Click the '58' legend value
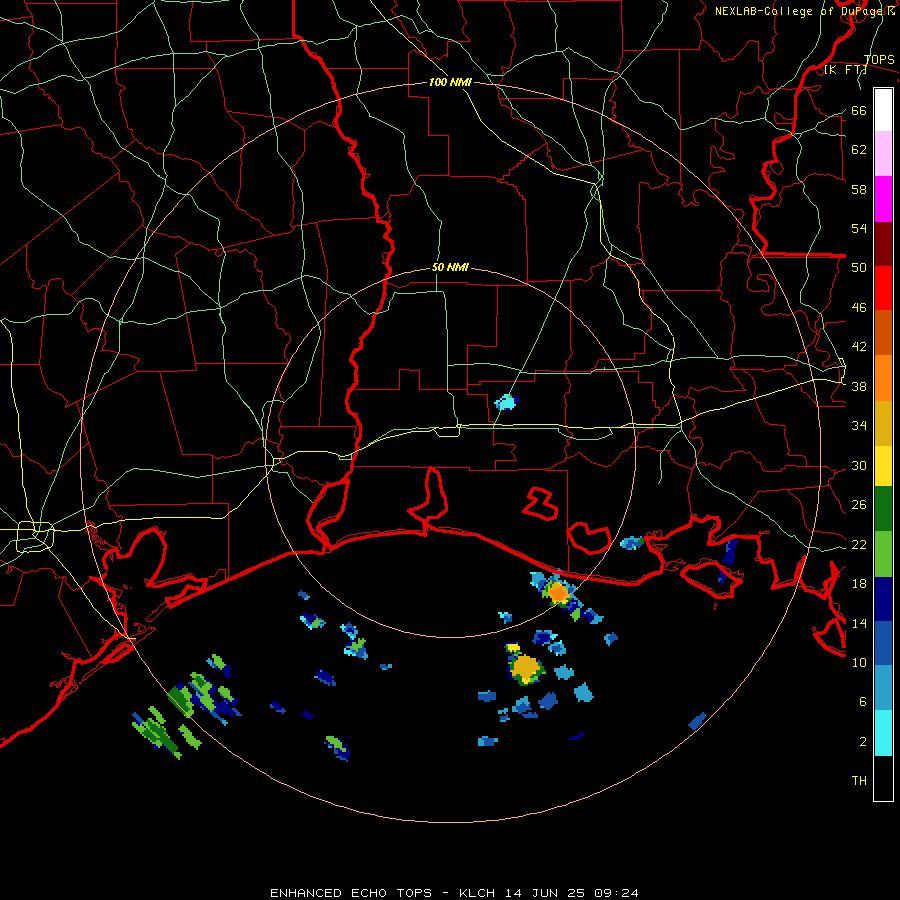 859,189
